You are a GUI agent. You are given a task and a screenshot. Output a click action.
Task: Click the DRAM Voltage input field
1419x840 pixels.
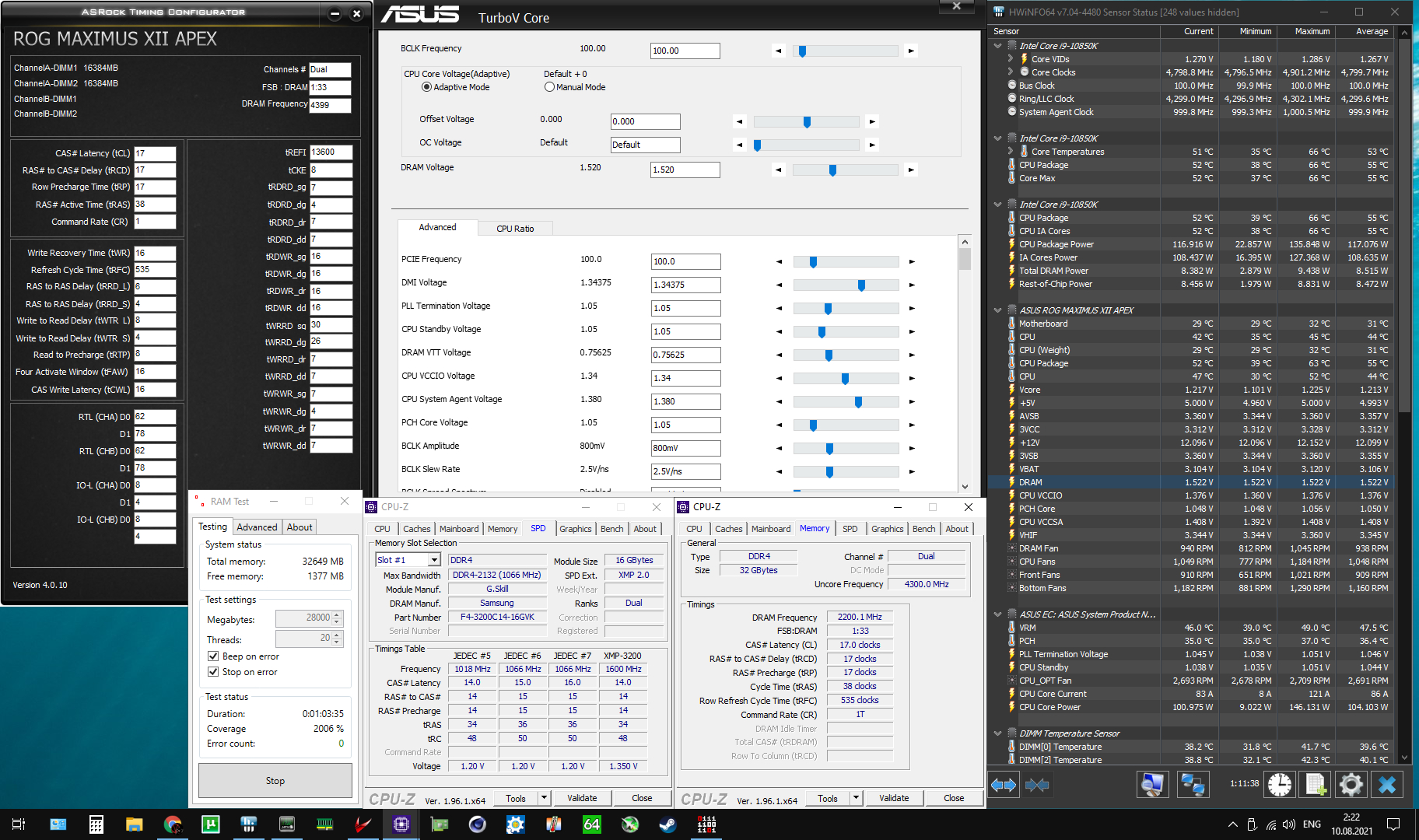(x=685, y=170)
